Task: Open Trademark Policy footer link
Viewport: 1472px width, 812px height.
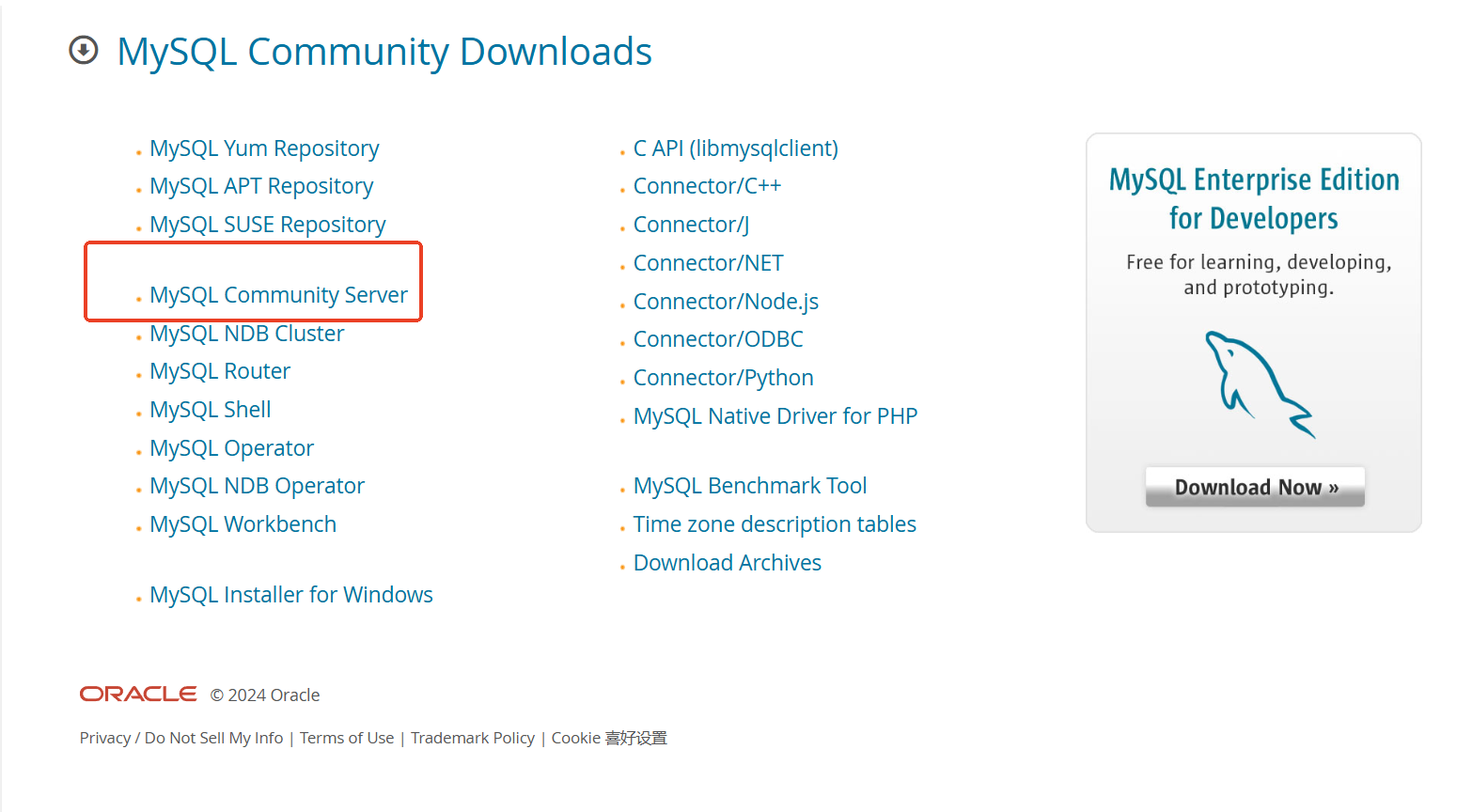Action: [473, 738]
